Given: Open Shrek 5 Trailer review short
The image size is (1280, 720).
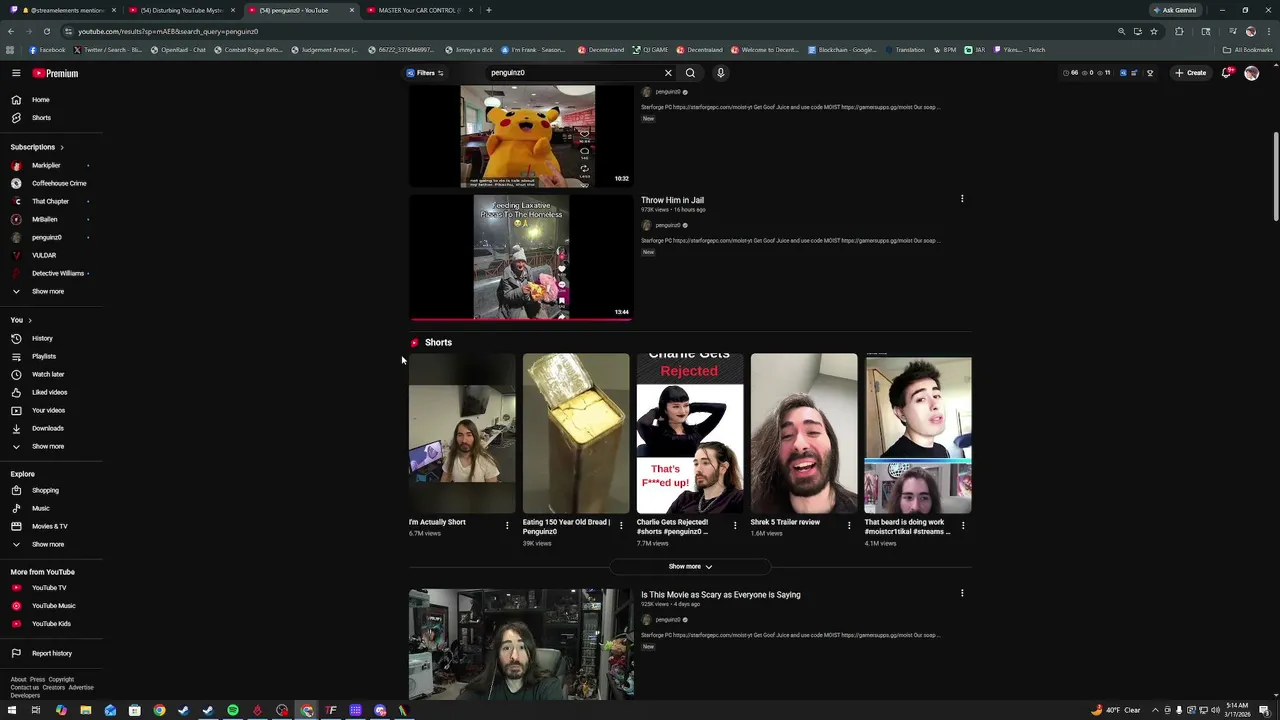Looking at the screenshot, I should tap(804, 433).
